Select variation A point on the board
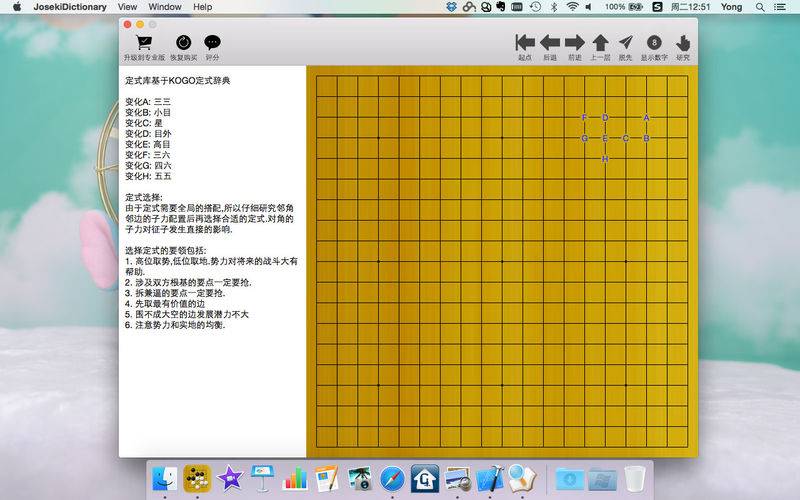The height and width of the screenshot is (500, 800). (646, 117)
